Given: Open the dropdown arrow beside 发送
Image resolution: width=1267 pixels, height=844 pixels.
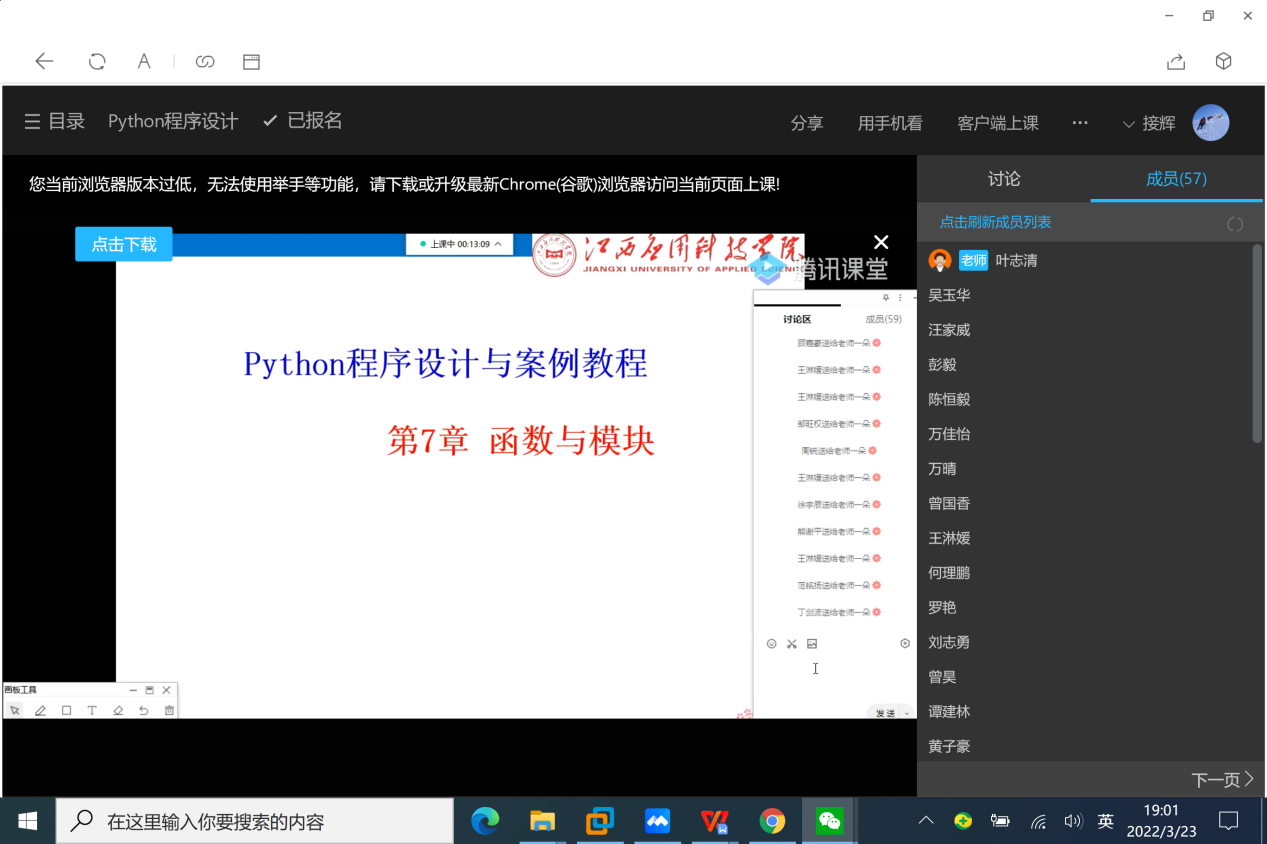Looking at the screenshot, I should click(x=907, y=713).
